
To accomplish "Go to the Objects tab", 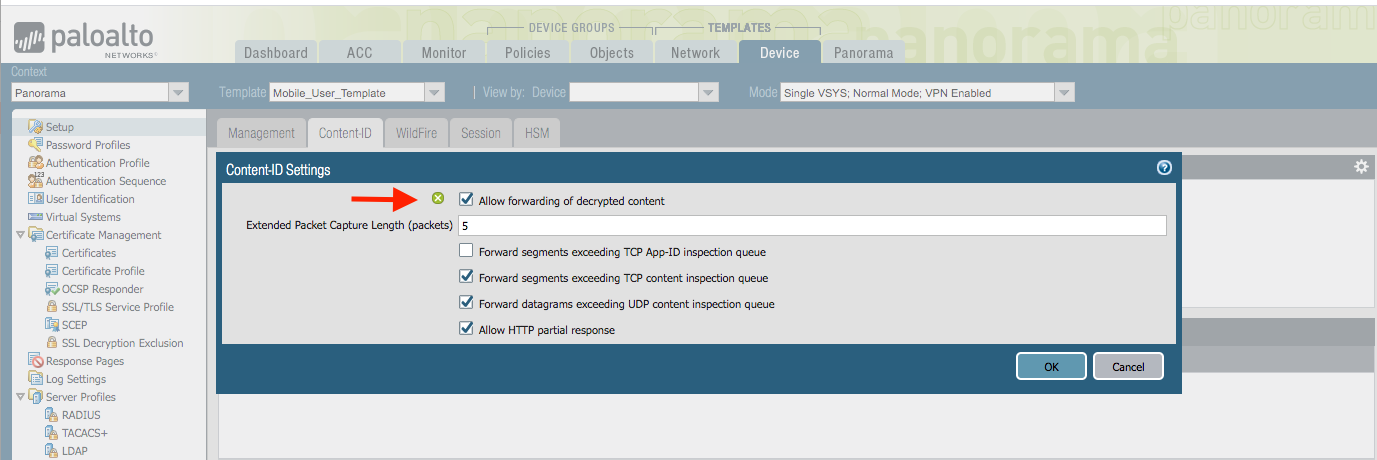I will [611, 53].
